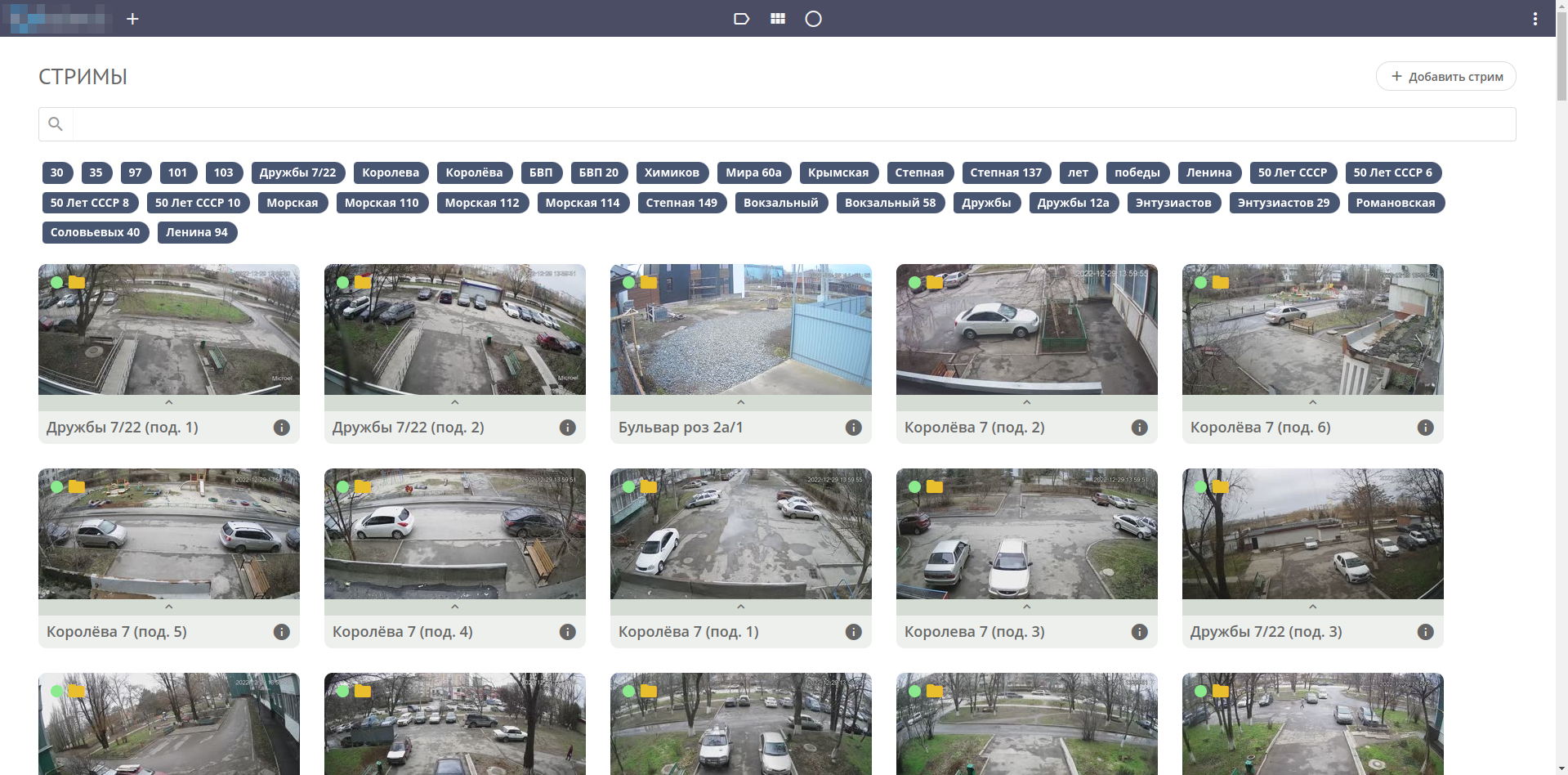This screenshot has height=775, width=1568.
Task: Filter by the Крымская tag
Action: (x=838, y=172)
